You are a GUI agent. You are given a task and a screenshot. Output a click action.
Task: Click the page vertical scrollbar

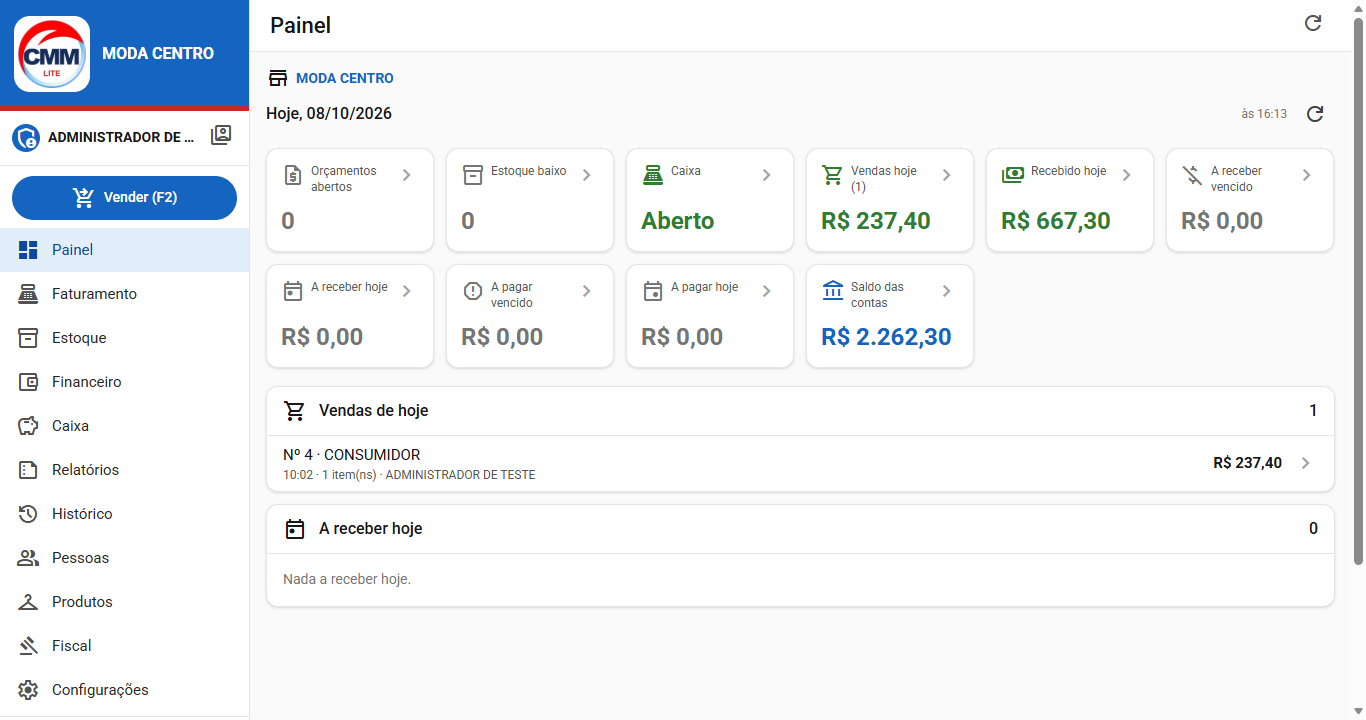(x=1358, y=290)
